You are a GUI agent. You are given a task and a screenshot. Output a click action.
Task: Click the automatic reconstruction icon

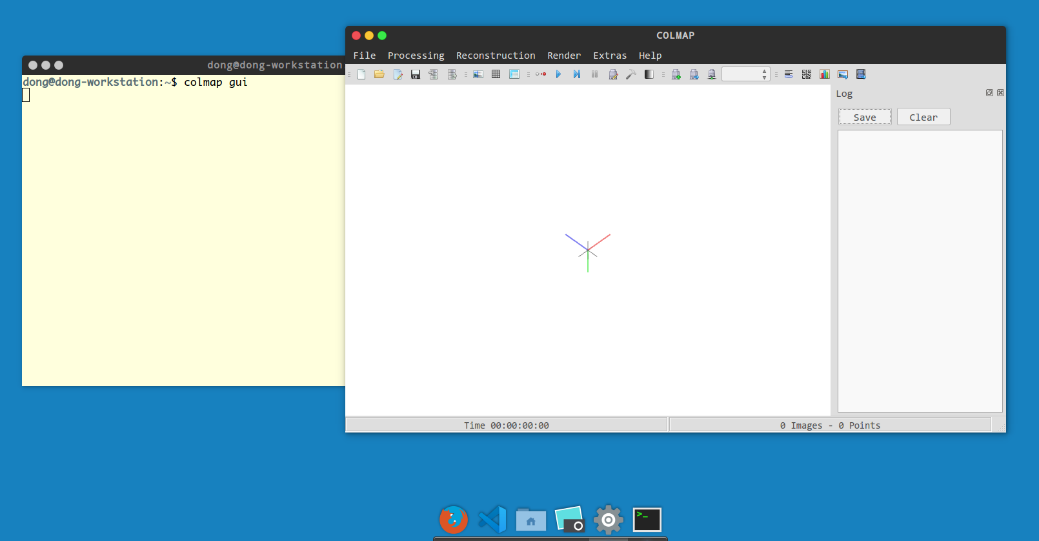pos(541,74)
